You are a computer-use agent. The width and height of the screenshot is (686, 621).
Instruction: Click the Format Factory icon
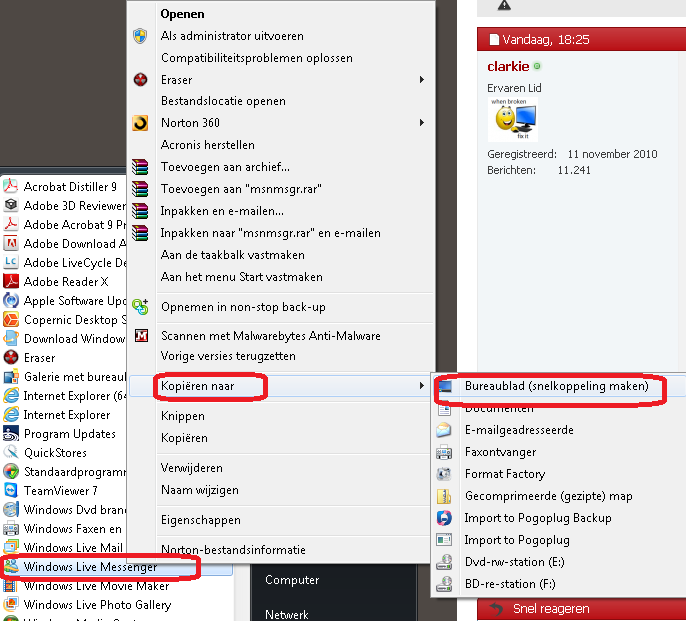click(x=444, y=474)
